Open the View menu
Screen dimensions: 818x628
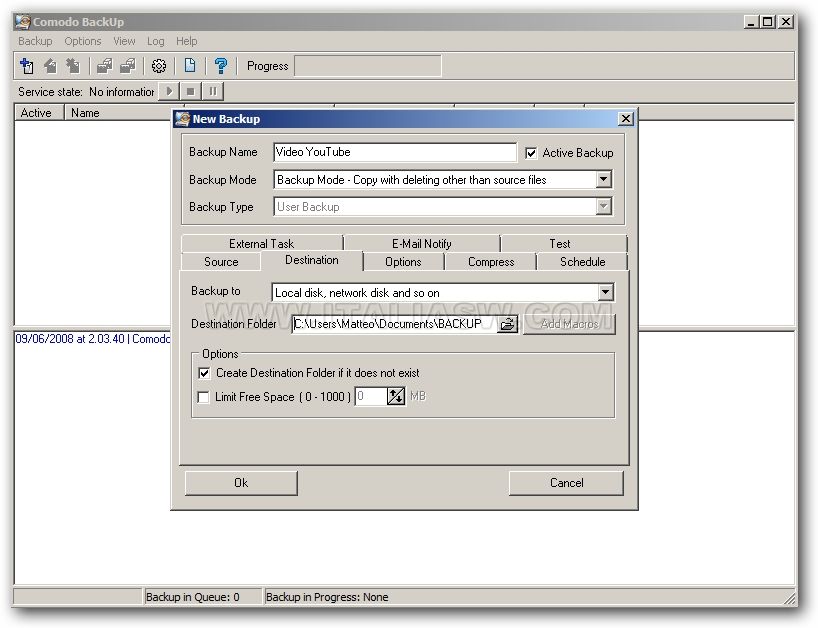124,41
